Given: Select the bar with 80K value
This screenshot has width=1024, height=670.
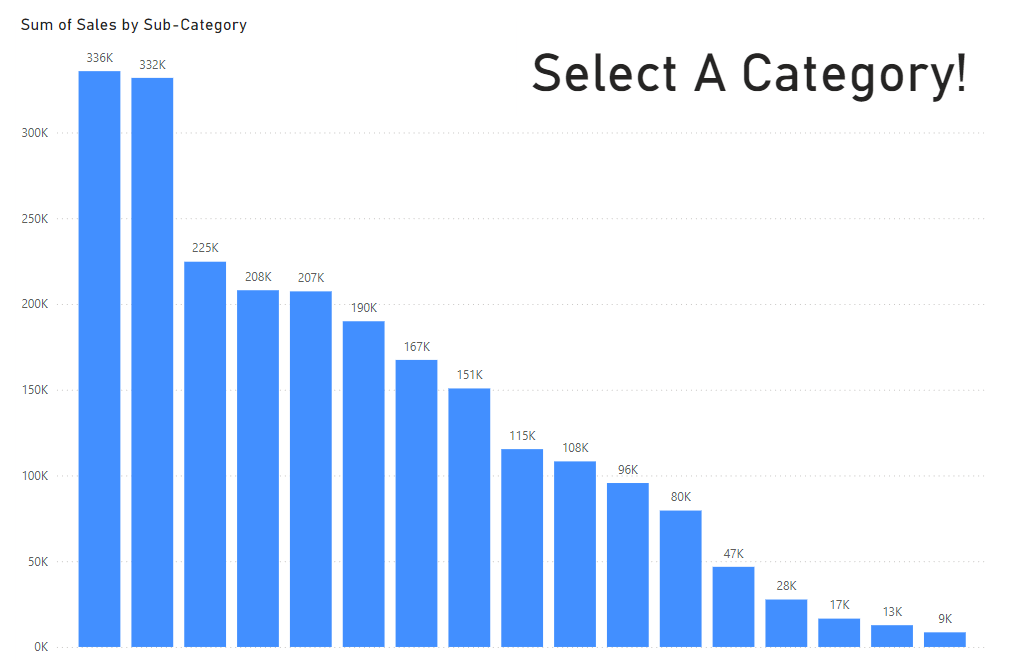Looking at the screenshot, I should [681, 578].
